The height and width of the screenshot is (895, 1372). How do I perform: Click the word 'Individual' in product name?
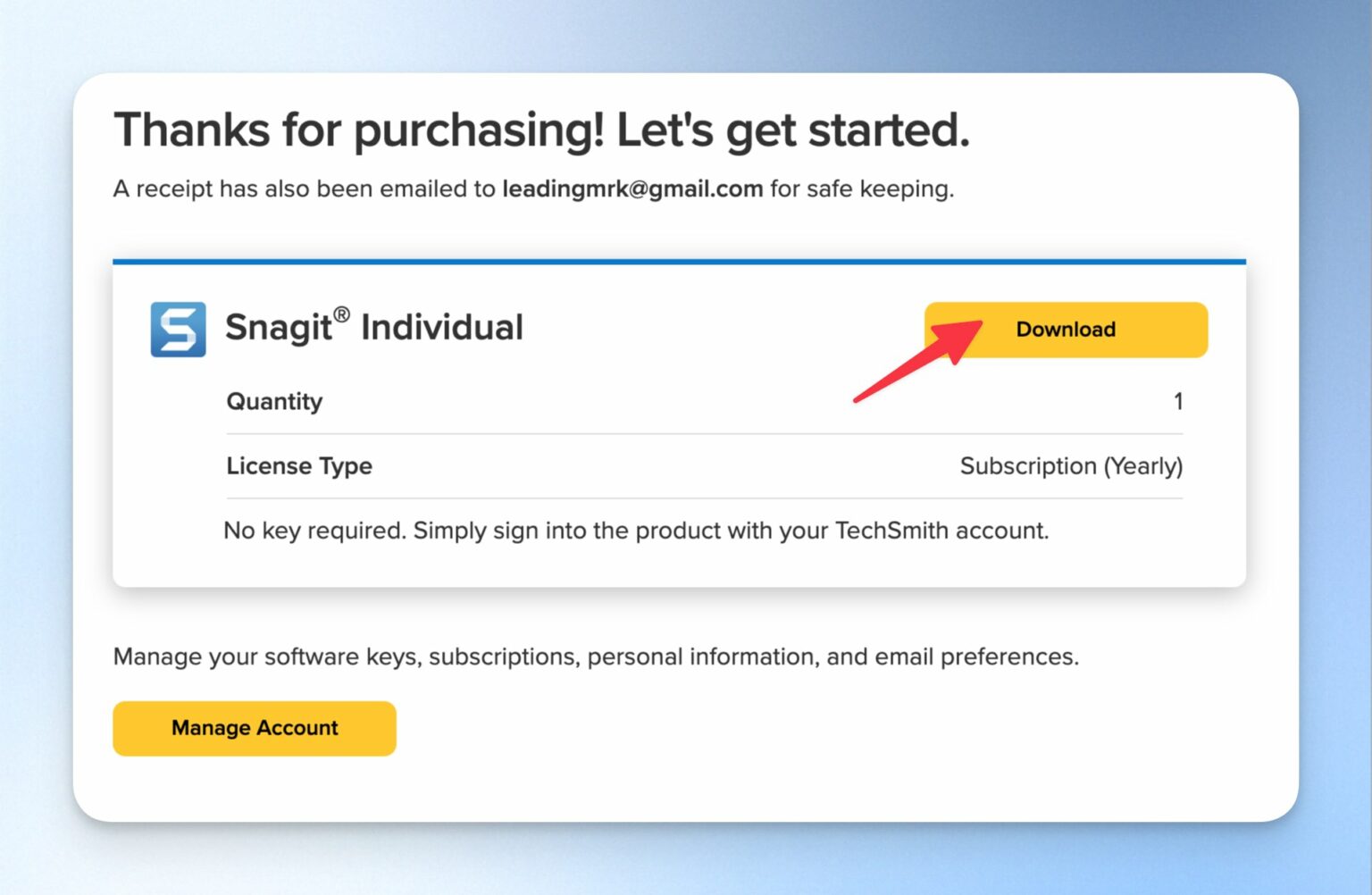(x=442, y=328)
